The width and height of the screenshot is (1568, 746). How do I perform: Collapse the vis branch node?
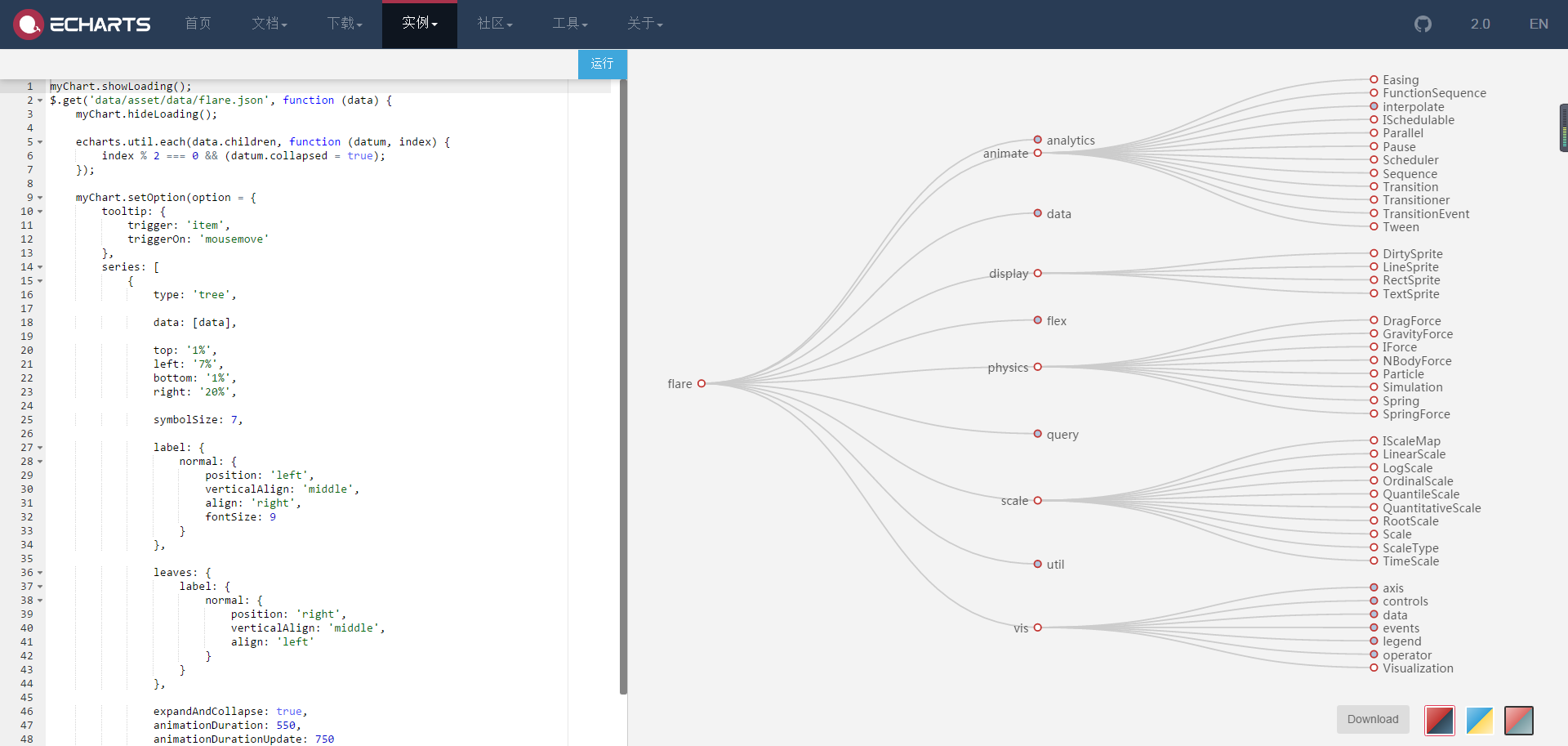click(1038, 628)
